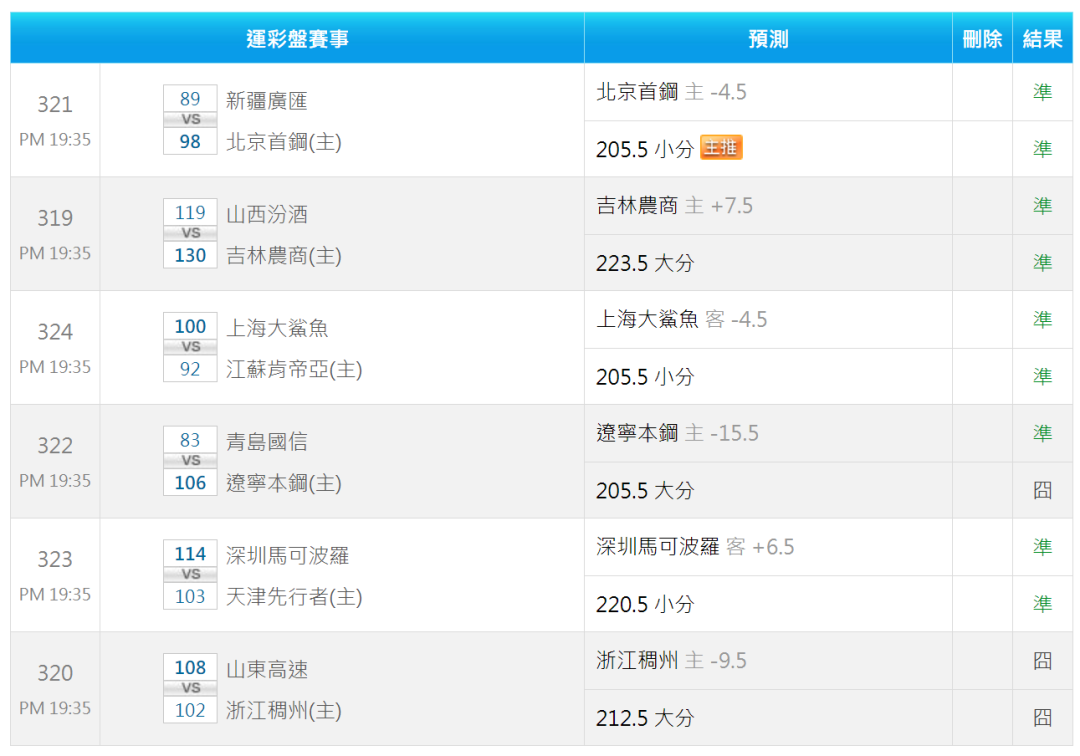
Task: Click the 準 result for 吉林農商 +7.5
Action: pos(1042,205)
